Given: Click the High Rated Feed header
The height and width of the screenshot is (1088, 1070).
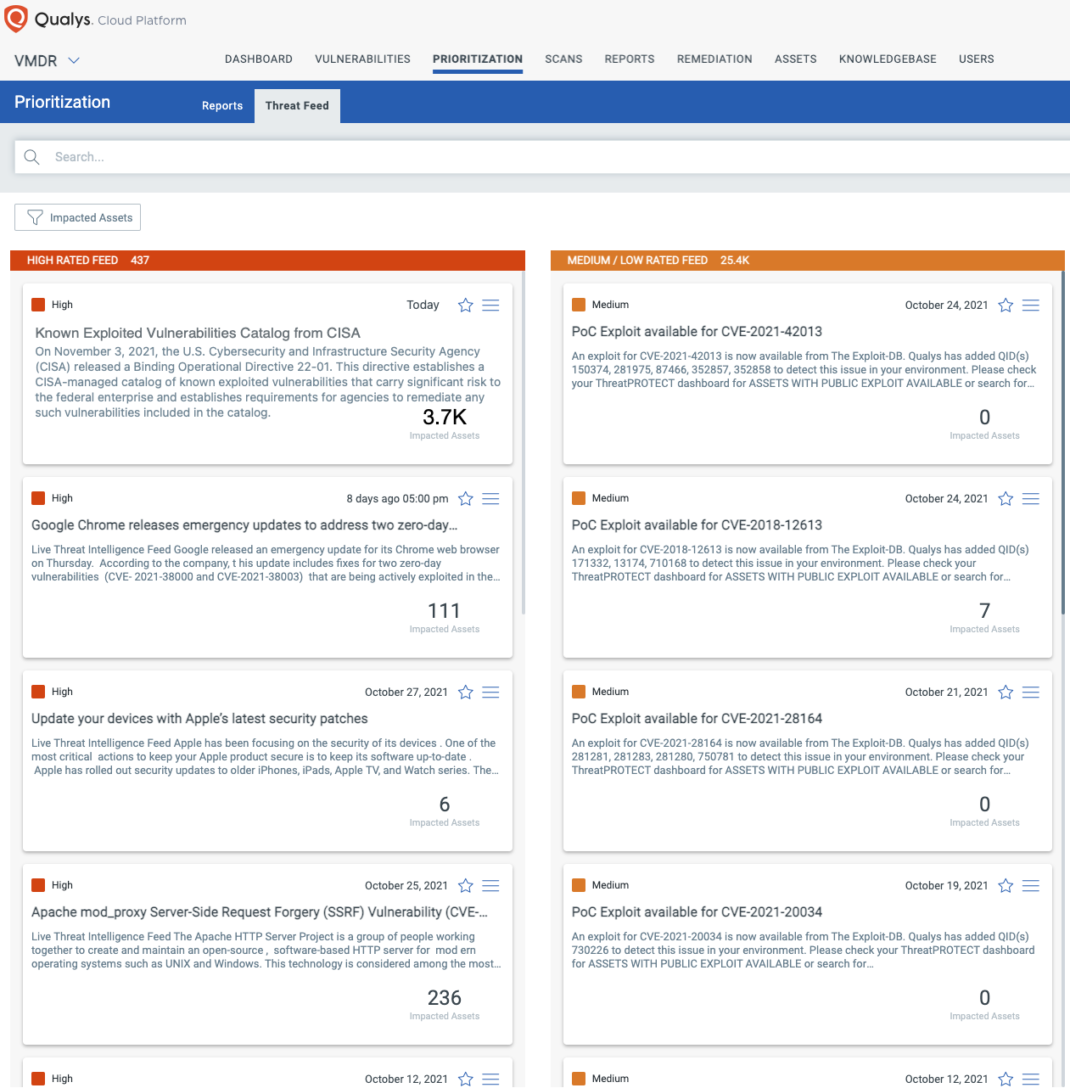Looking at the screenshot, I should [267, 260].
